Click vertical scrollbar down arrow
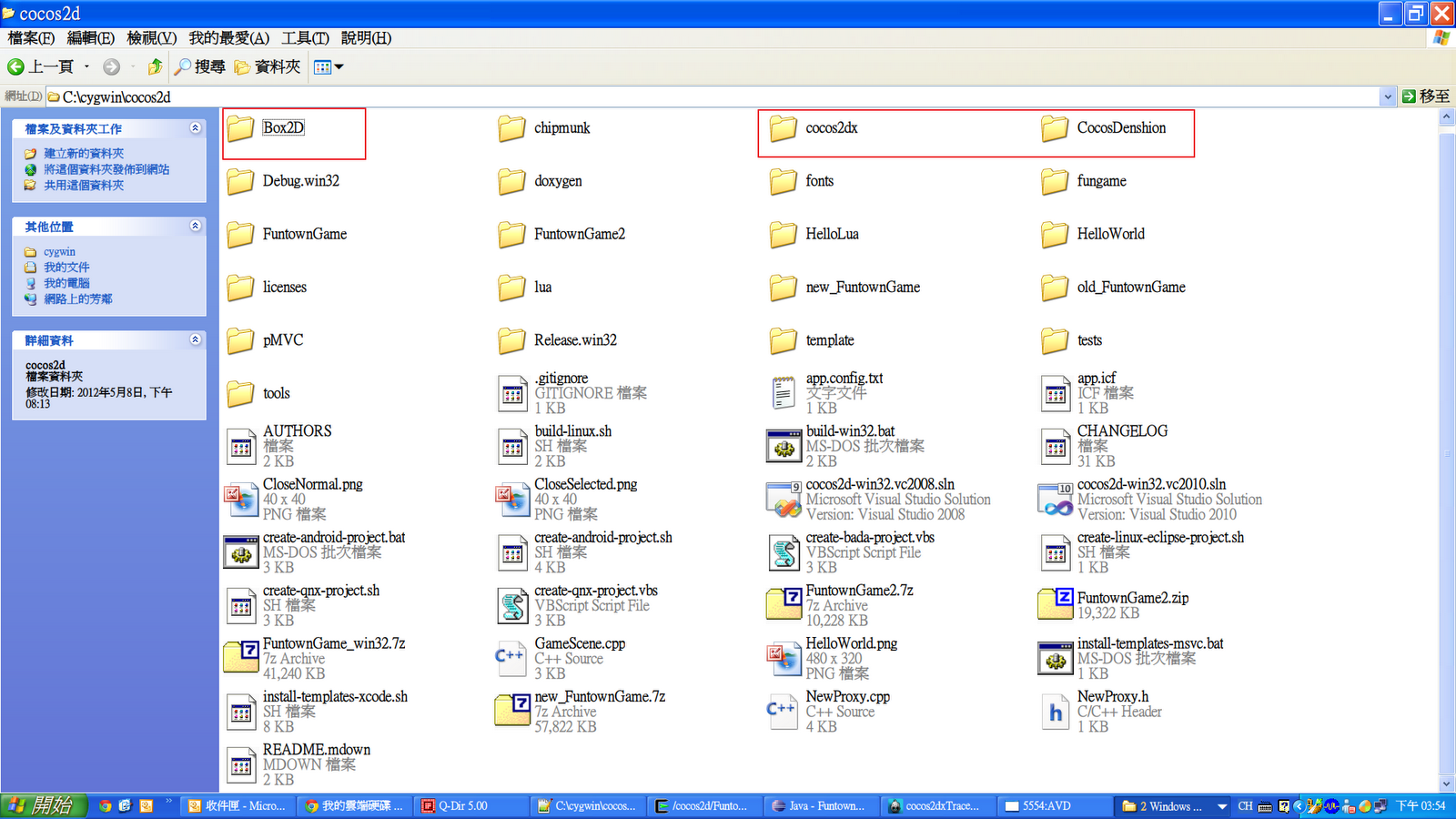 pos(1447,784)
